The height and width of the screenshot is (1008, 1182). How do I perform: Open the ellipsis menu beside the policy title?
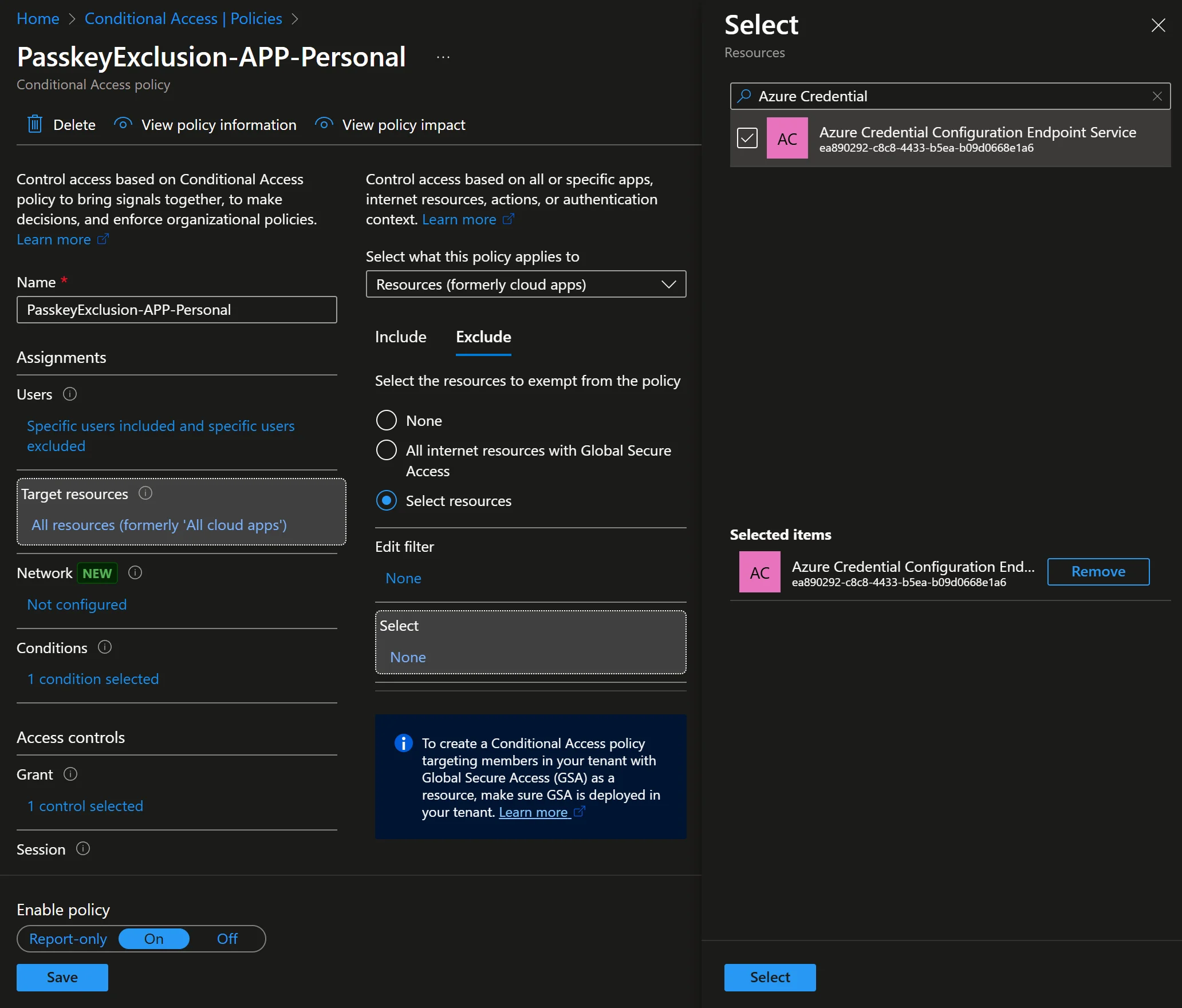coord(443,57)
